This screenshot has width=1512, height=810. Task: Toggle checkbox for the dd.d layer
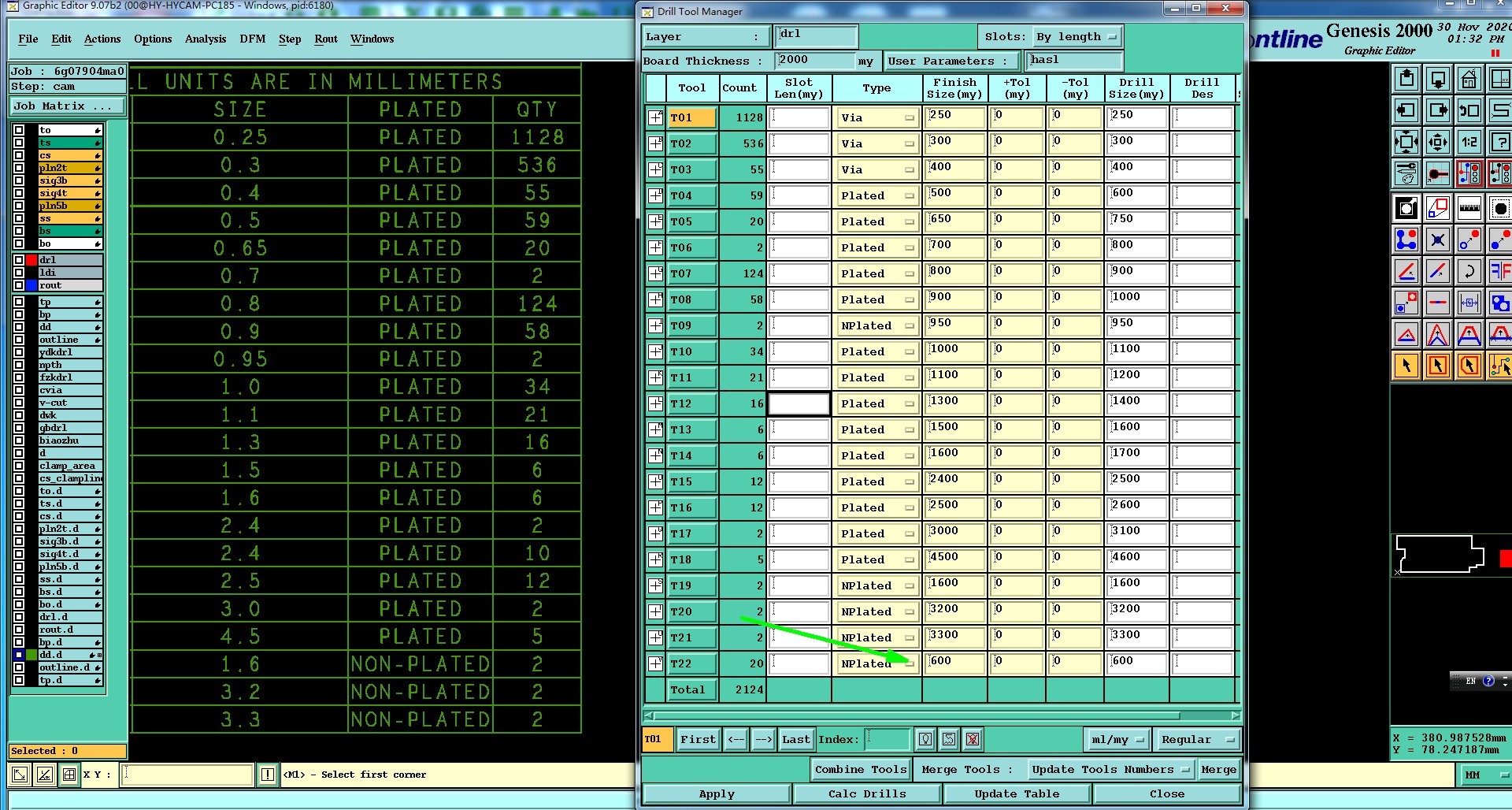[x=19, y=655]
